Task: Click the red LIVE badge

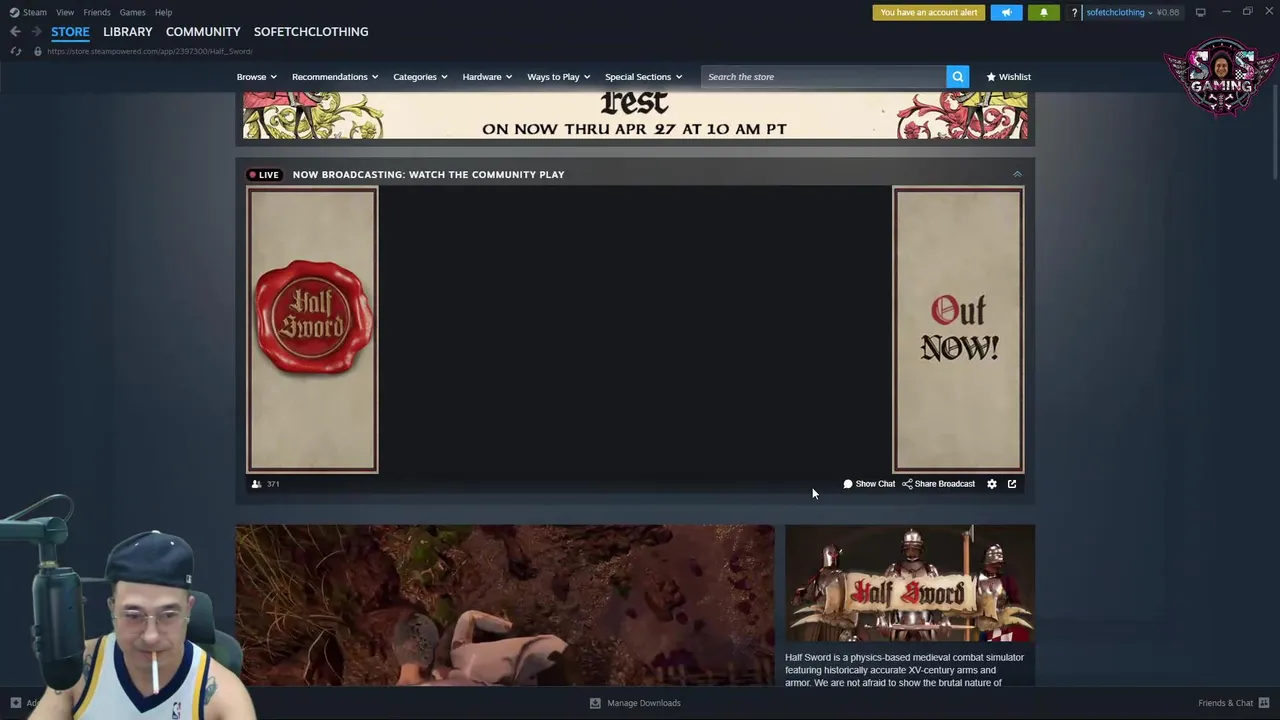Action: coord(264,175)
